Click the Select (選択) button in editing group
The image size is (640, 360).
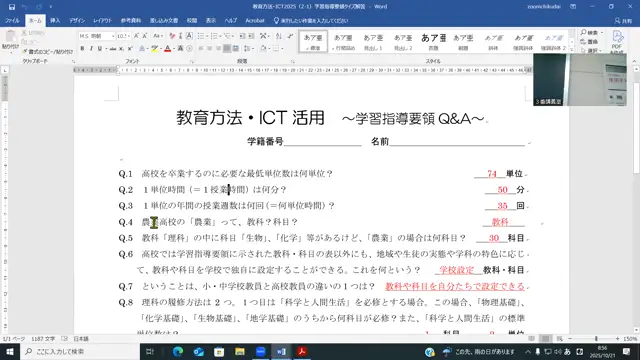coord(591,50)
